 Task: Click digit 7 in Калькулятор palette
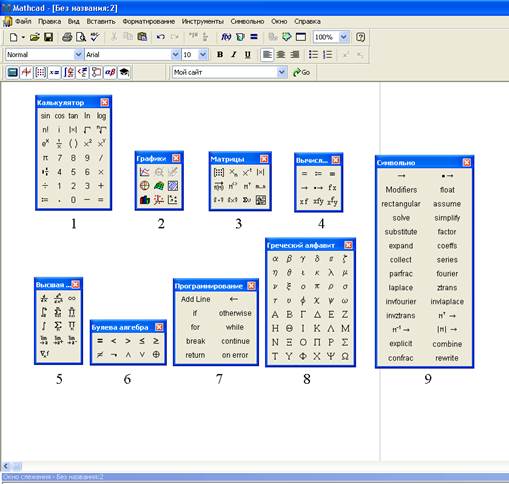tap(59, 158)
